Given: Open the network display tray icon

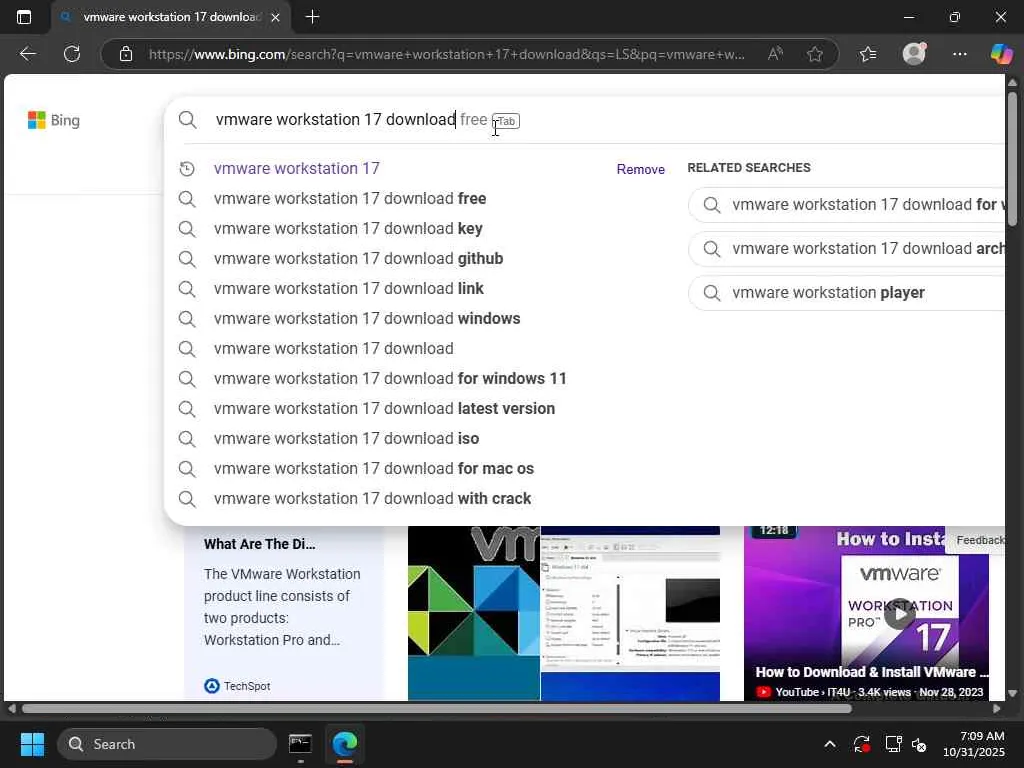Looking at the screenshot, I should point(892,744).
